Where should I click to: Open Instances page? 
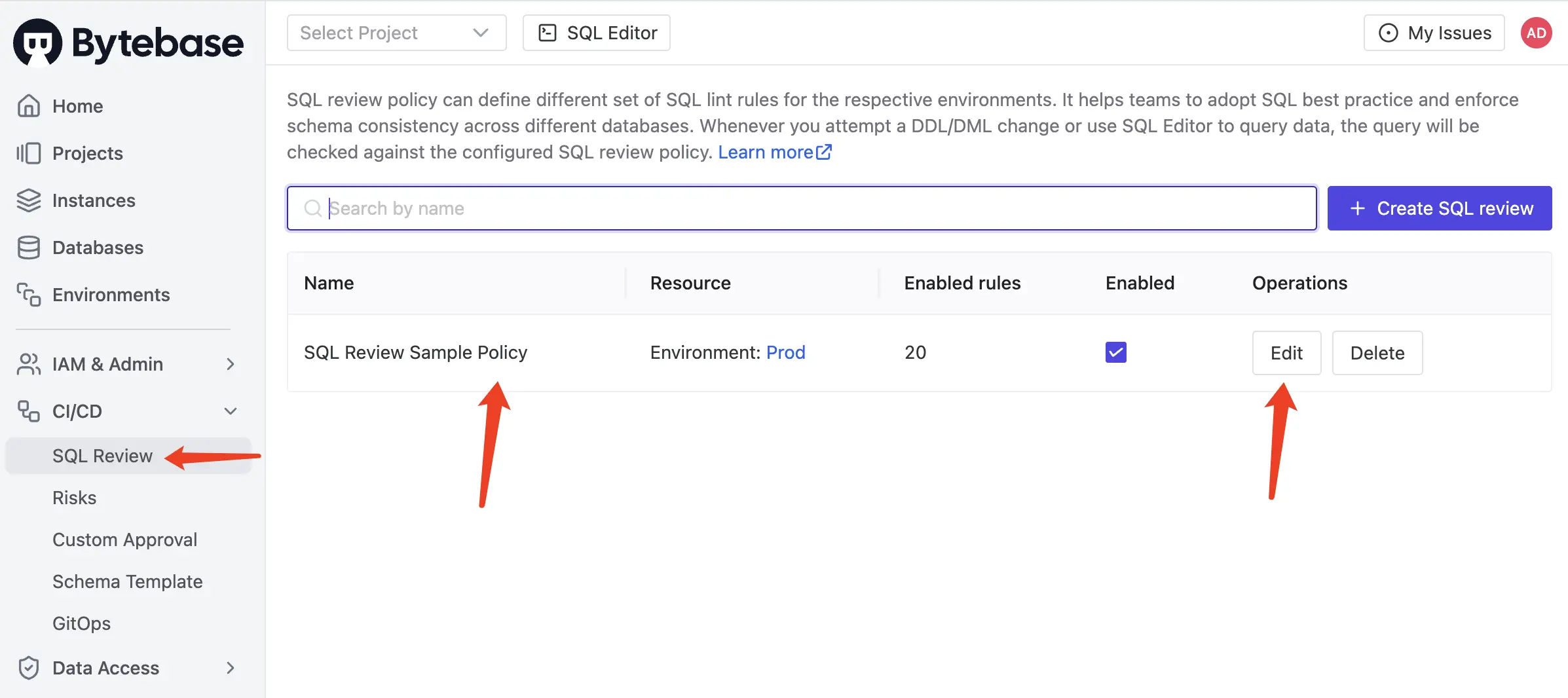click(94, 200)
